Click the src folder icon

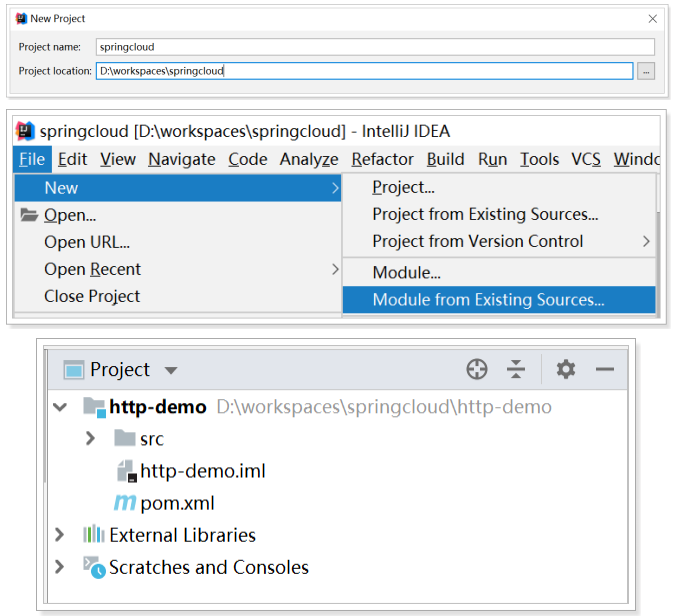click(x=125, y=438)
